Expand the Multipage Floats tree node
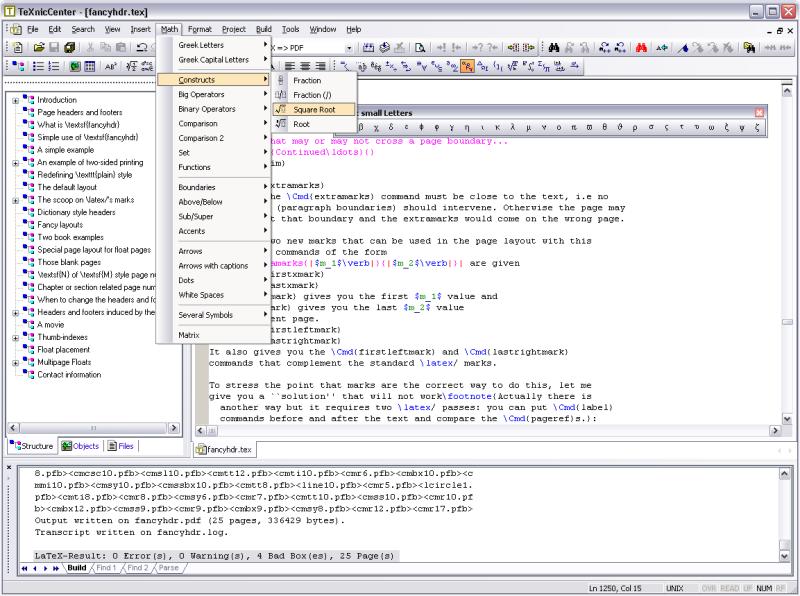Image resolution: width=800 pixels, height=596 pixels. (15, 363)
